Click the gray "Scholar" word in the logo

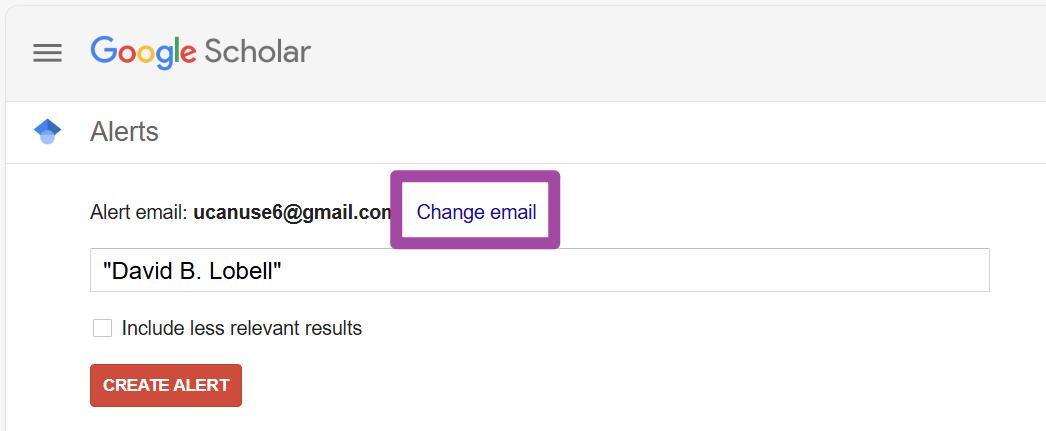tap(257, 51)
